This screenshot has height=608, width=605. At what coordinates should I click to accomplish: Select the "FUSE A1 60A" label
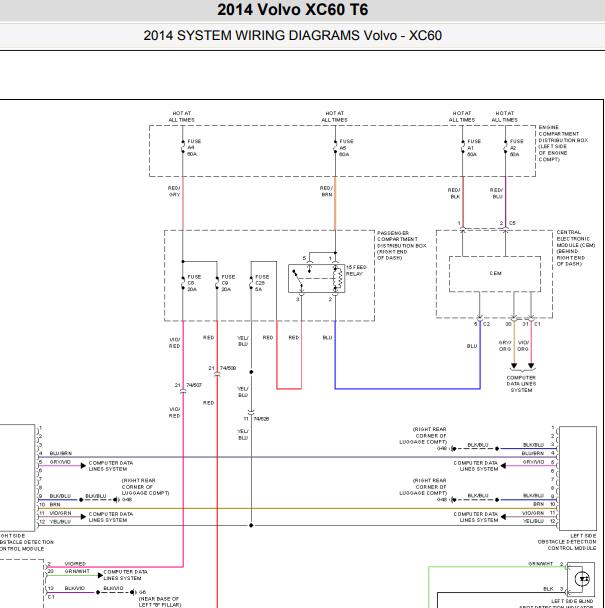click(x=474, y=148)
